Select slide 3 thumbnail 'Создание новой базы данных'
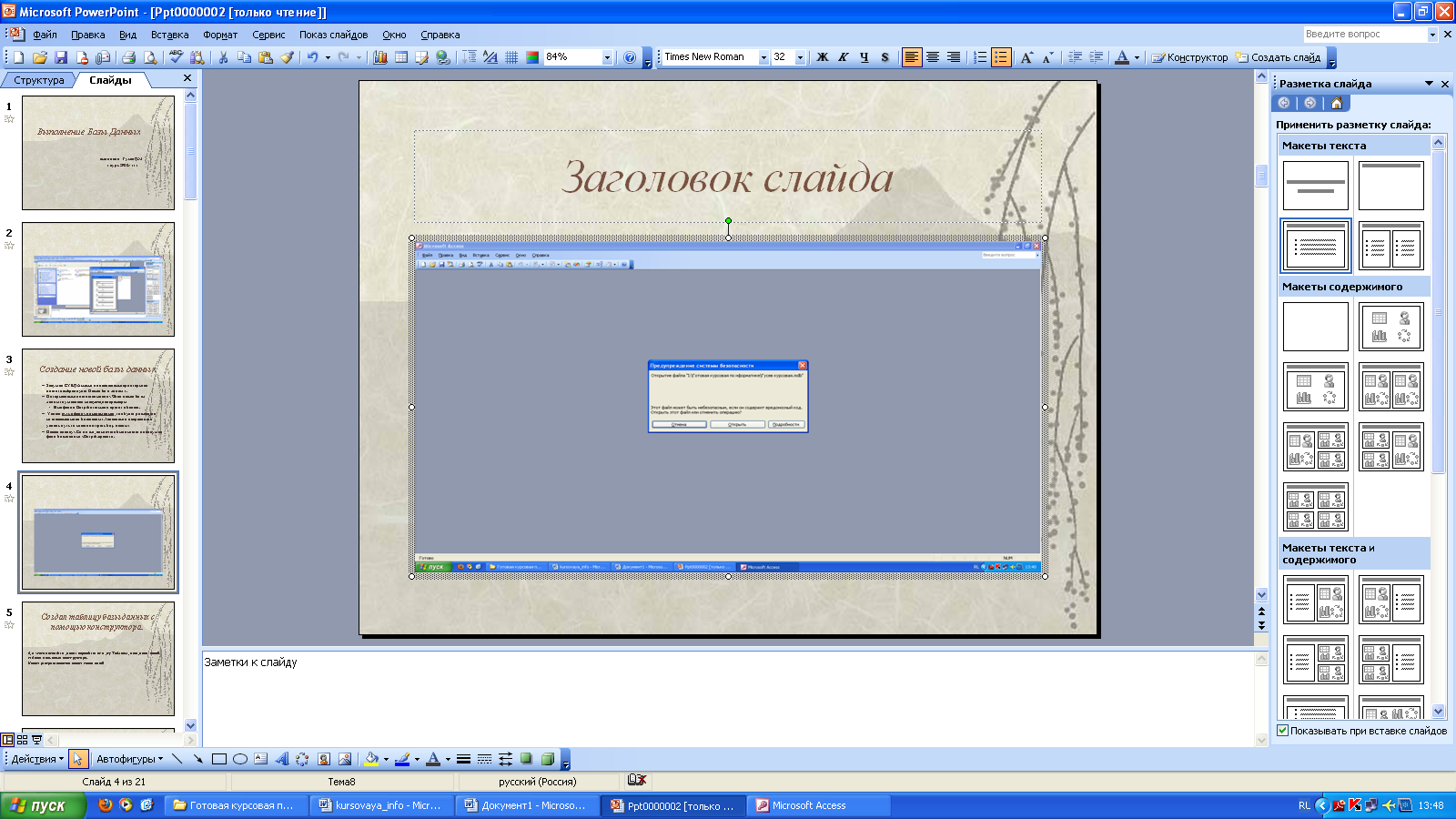 tap(98, 406)
